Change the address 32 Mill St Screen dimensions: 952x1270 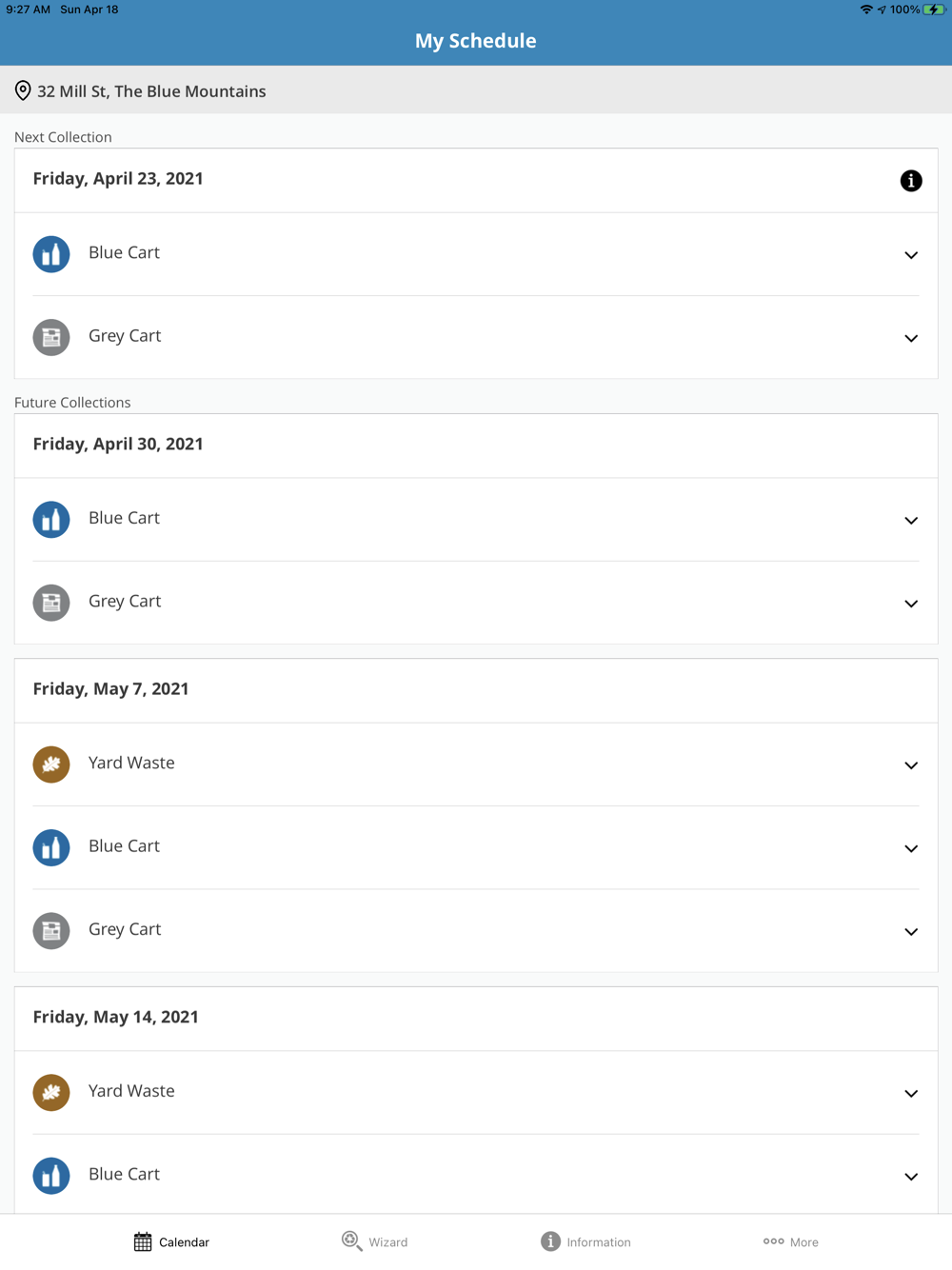[151, 91]
